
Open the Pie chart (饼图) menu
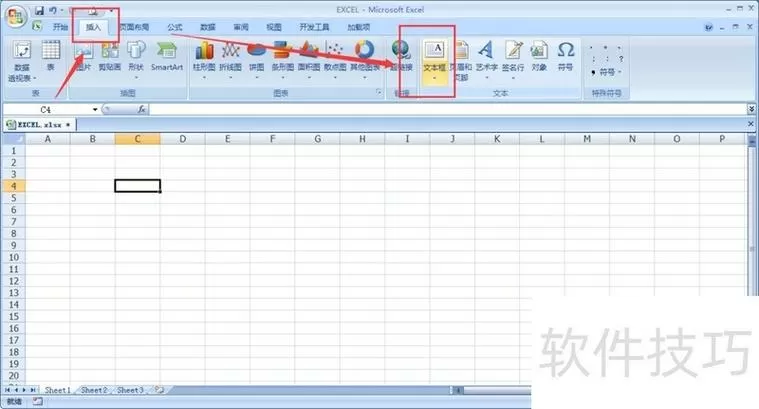pyautogui.click(x=257, y=61)
